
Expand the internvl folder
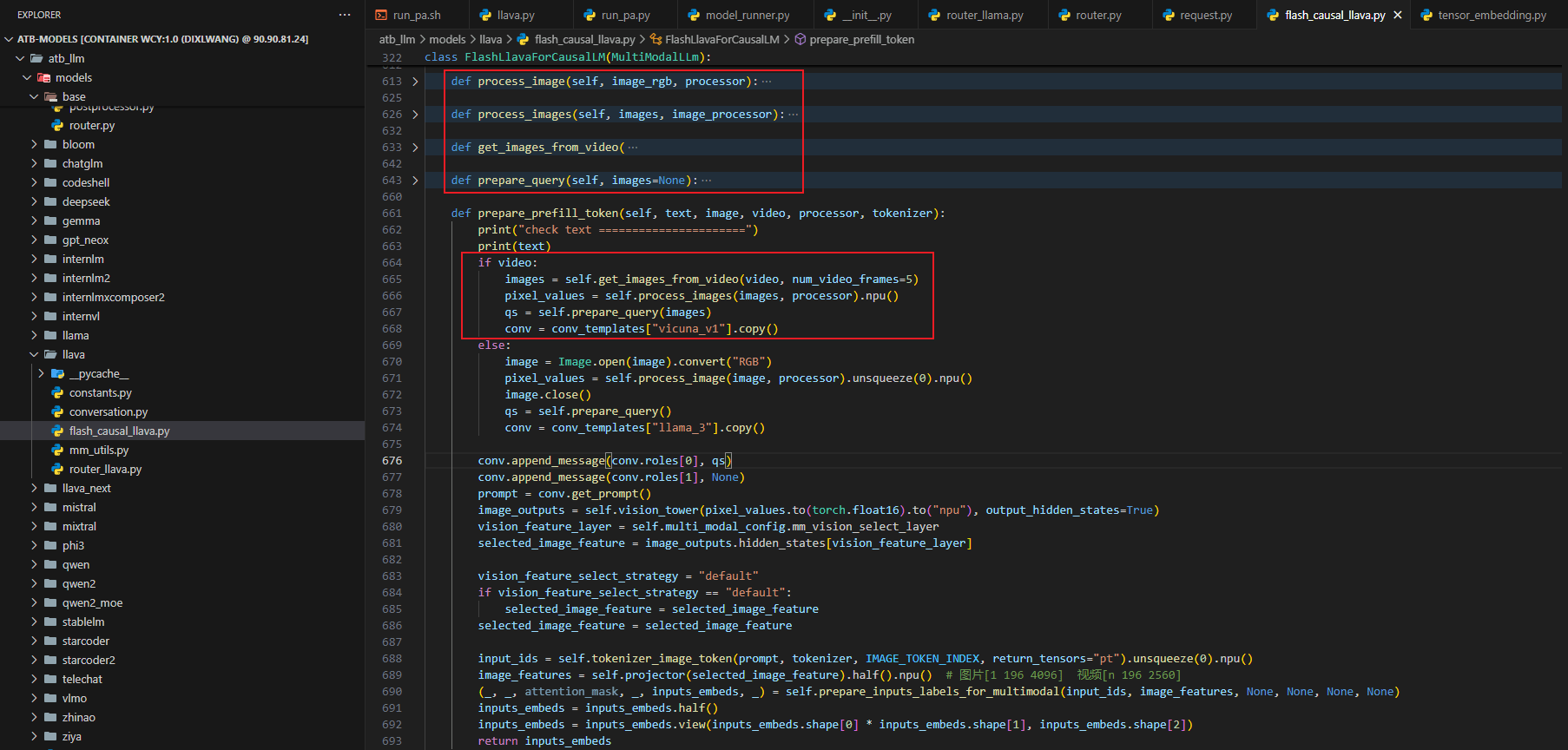tap(34, 316)
